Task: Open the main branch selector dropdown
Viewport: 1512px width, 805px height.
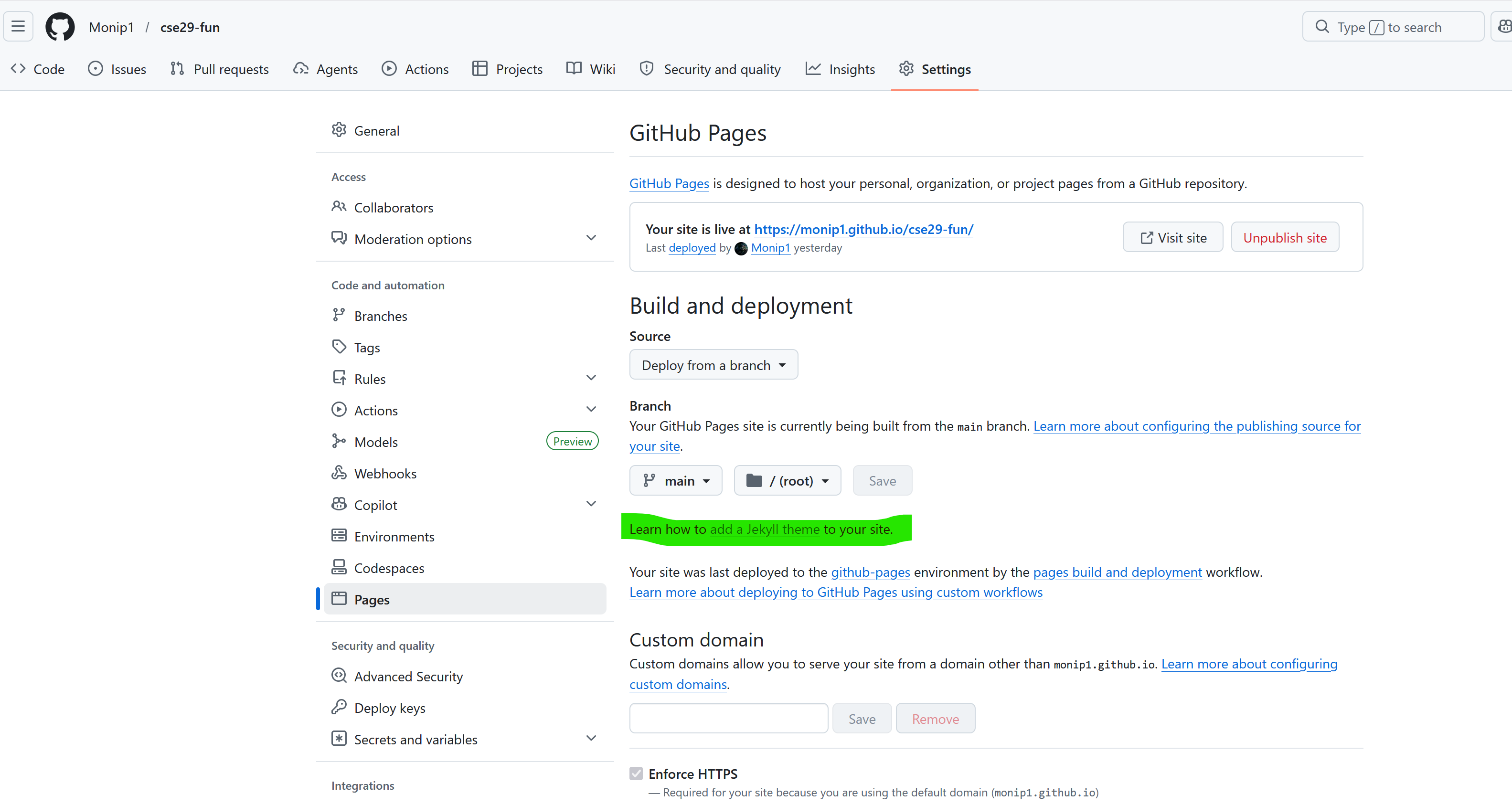Action: (676, 480)
